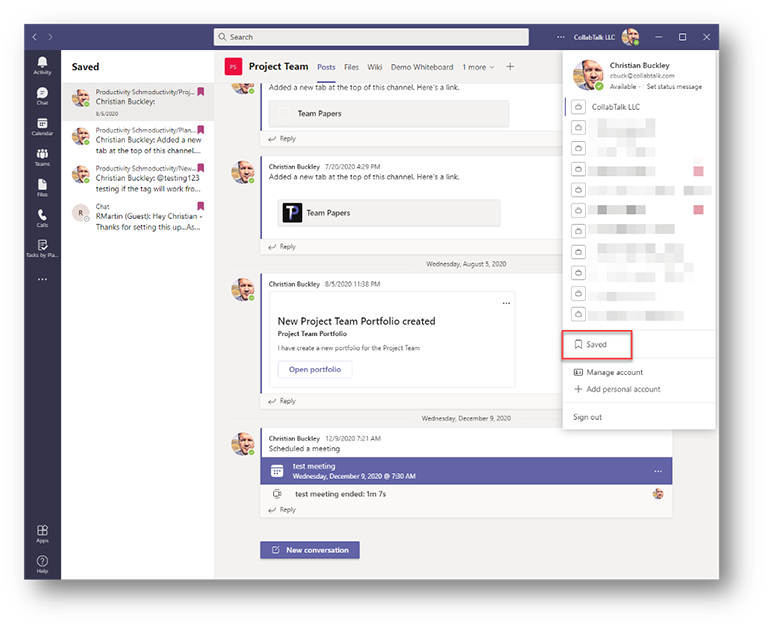
Task: Unsave bookmark on Productivity Schmoductivity/Proj item
Action: (x=200, y=92)
